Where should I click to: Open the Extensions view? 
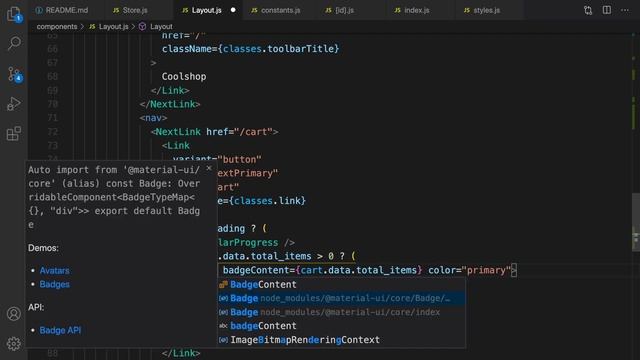click(x=14, y=133)
